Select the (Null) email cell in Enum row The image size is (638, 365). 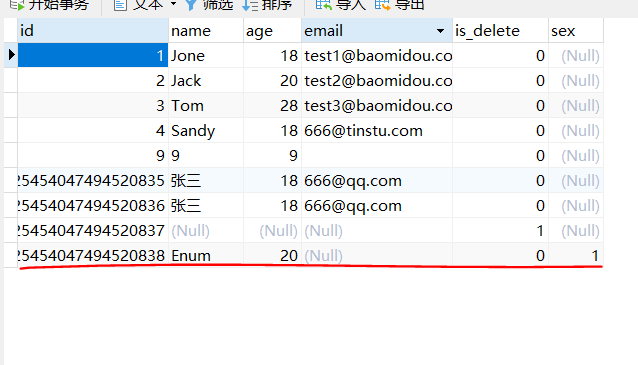[377, 256]
